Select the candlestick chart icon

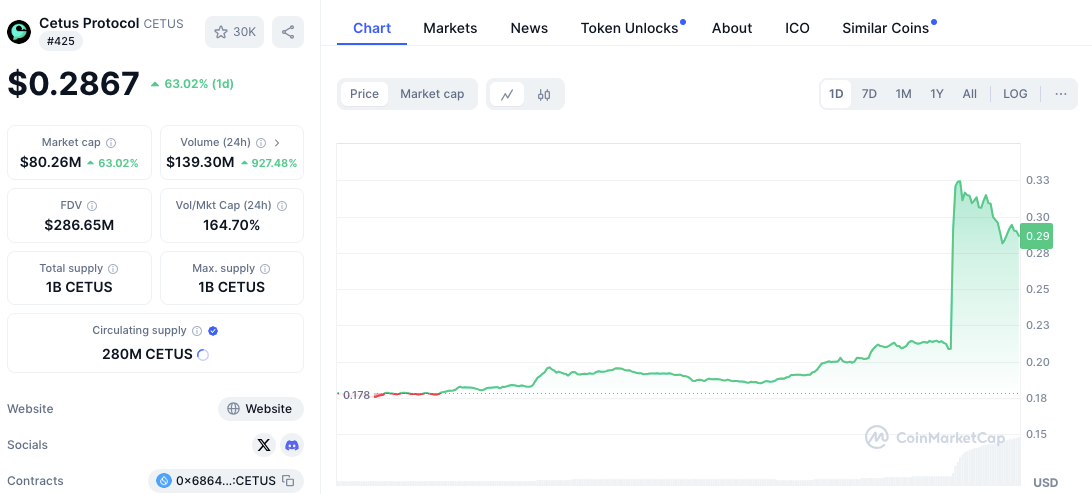click(x=544, y=94)
